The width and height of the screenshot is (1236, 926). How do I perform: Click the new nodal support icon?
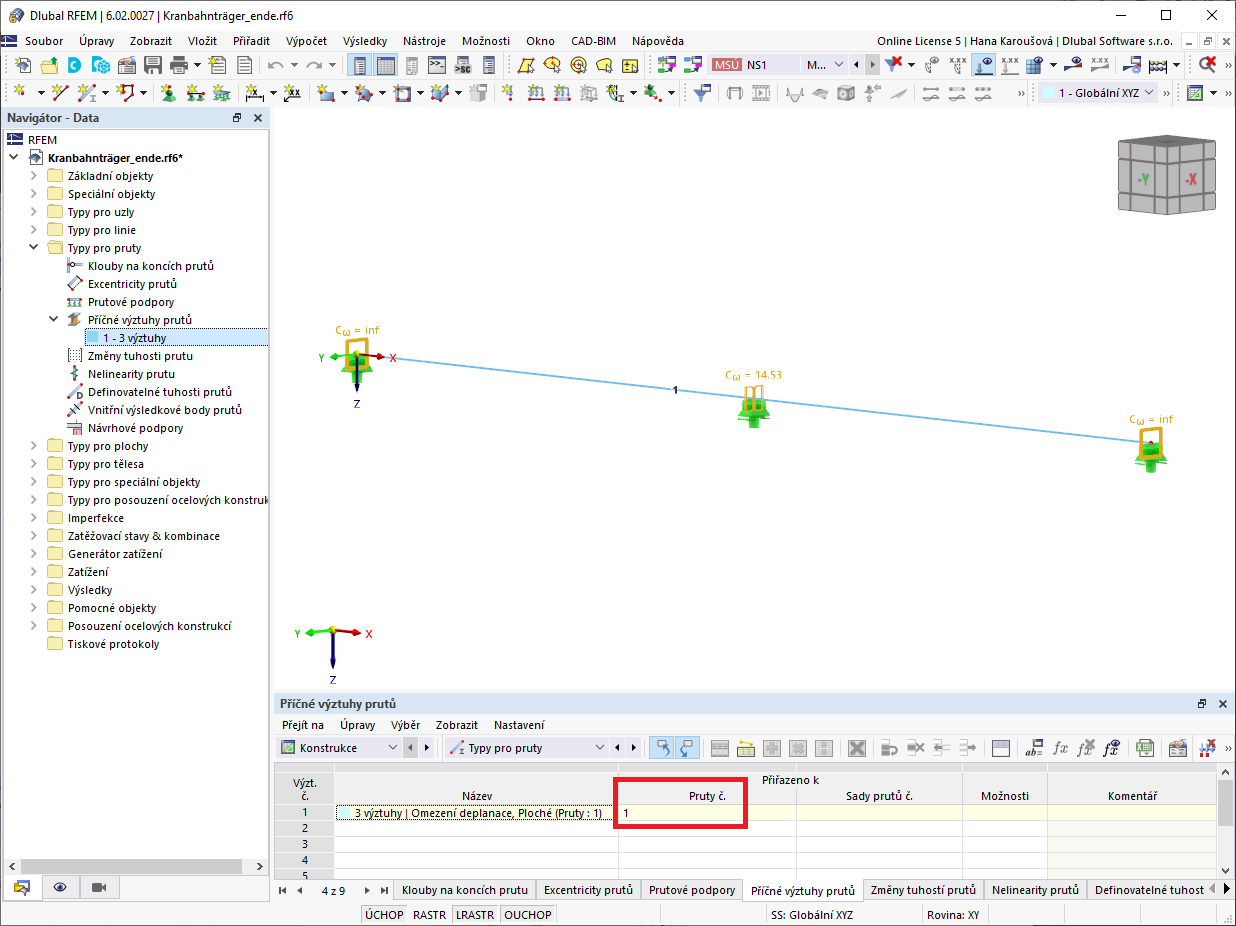pyautogui.click(x=168, y=93)
